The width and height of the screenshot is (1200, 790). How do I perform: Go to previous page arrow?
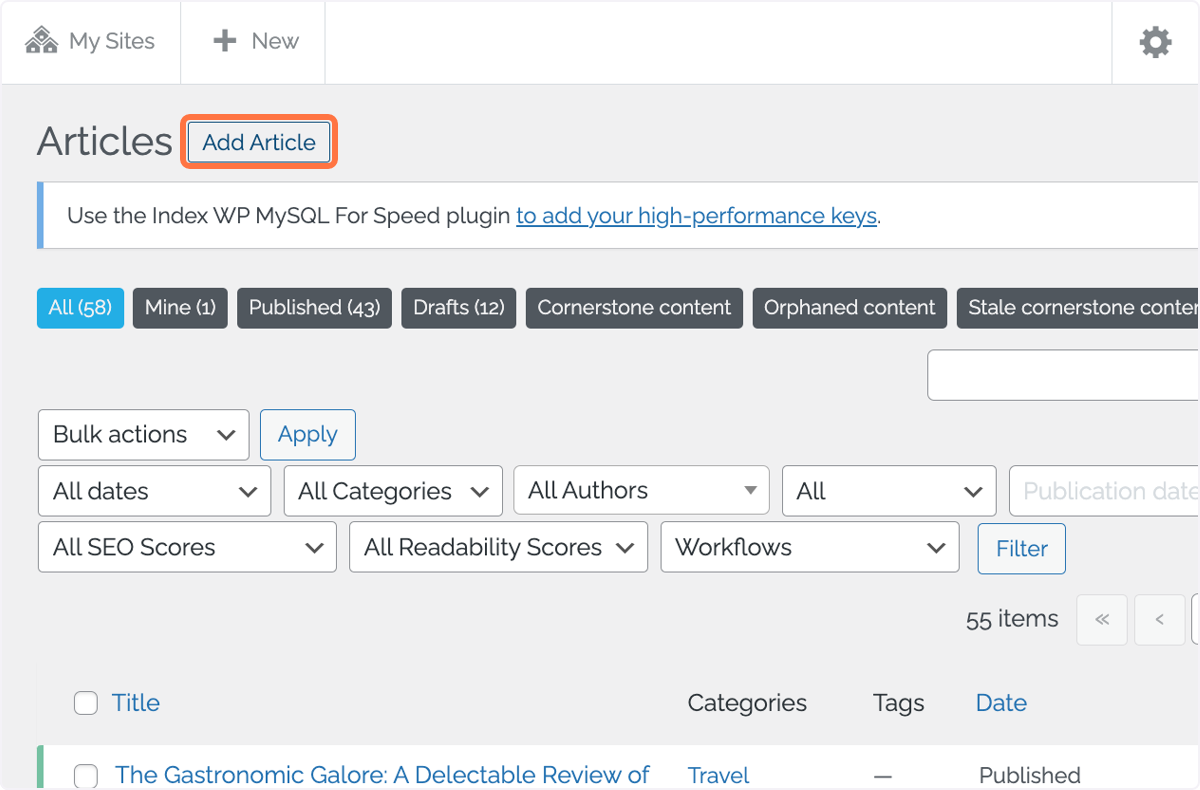click(x=1160, y=619)
